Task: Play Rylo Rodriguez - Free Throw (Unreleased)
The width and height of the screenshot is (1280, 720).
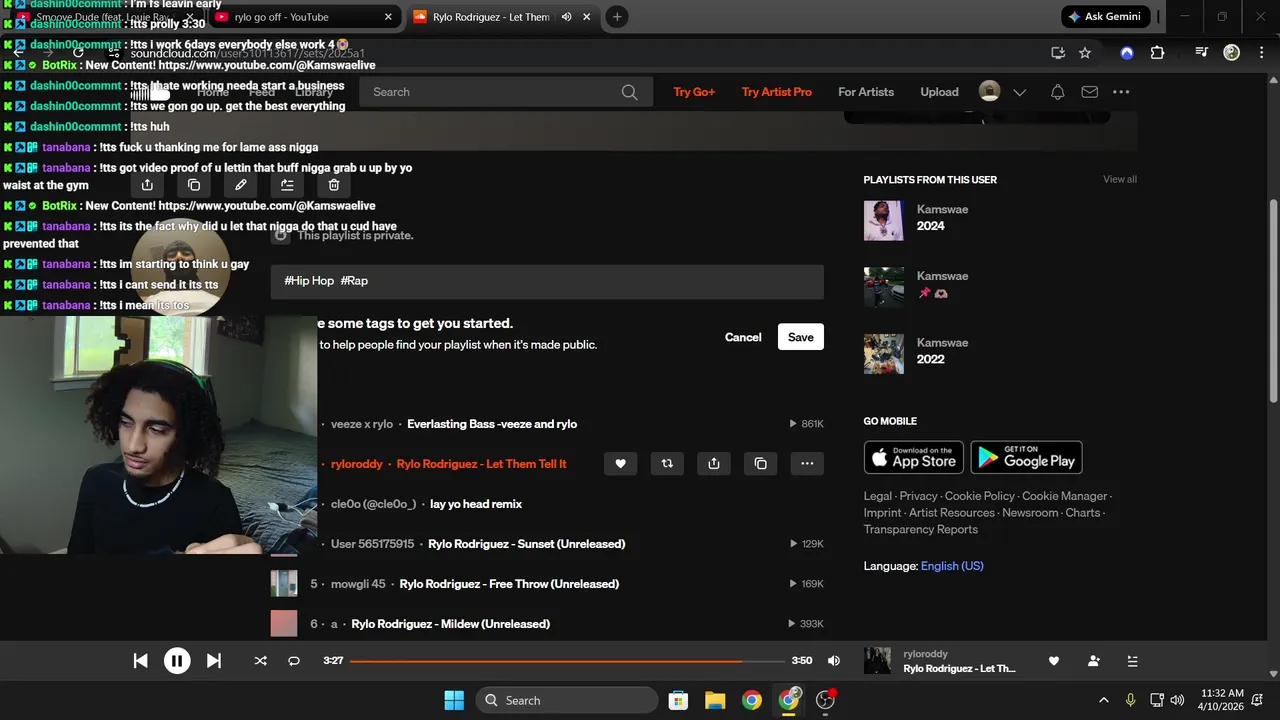Action: [509, 584]
